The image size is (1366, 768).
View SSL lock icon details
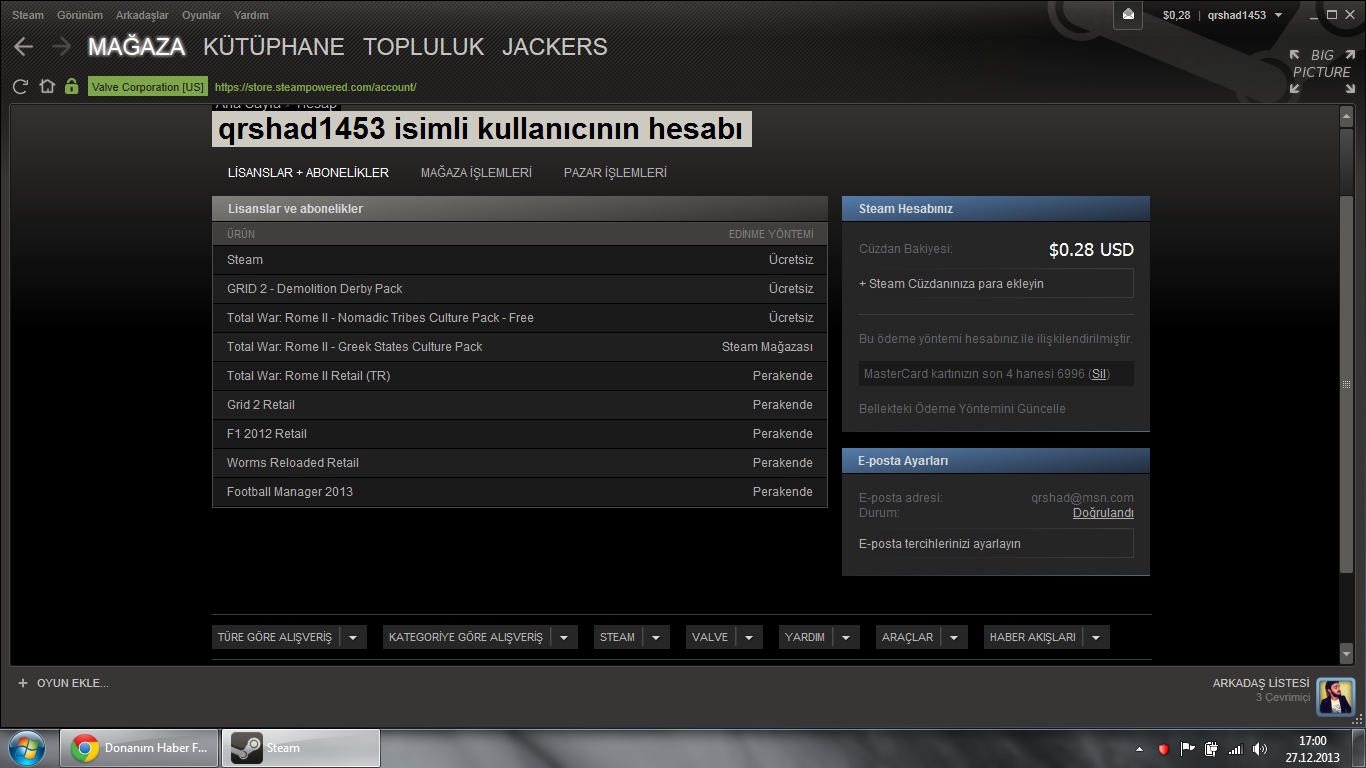coord(71,87)
